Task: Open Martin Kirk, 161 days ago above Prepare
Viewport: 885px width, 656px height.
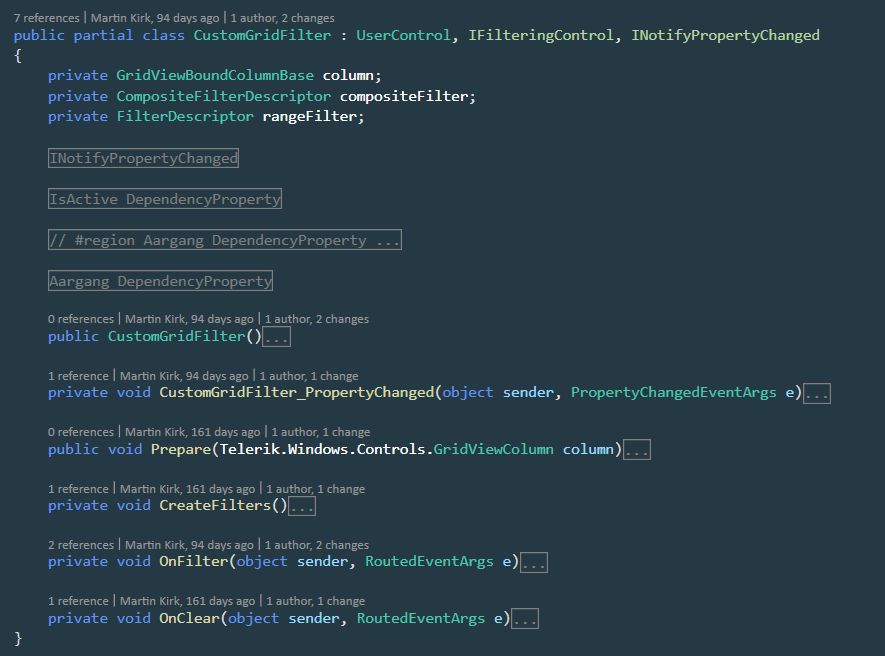Action: click(x=192, y=432)
